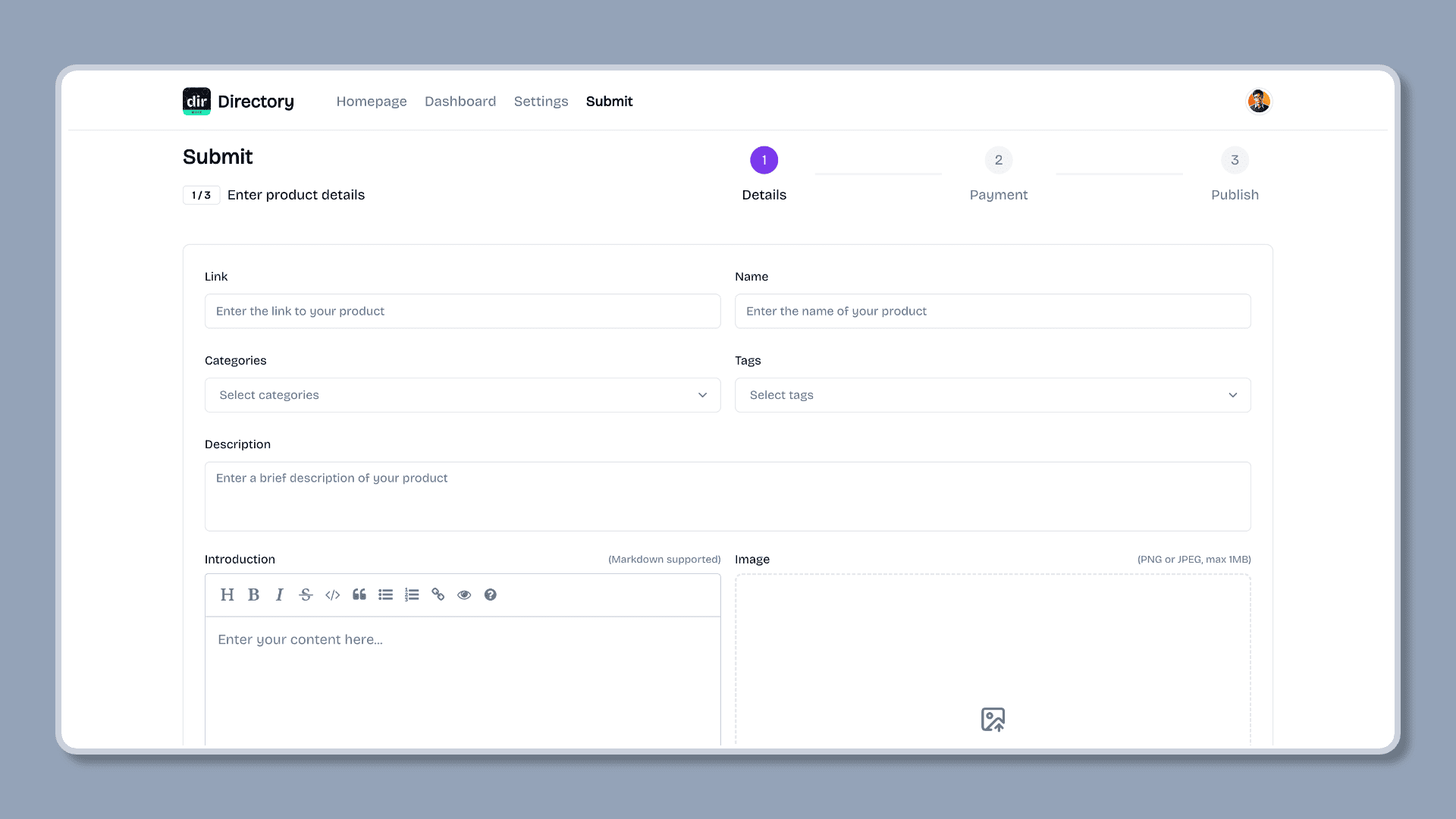The image size is (1456, 819).
Task: Click the bold formatting icon
Action: [253, 594]
